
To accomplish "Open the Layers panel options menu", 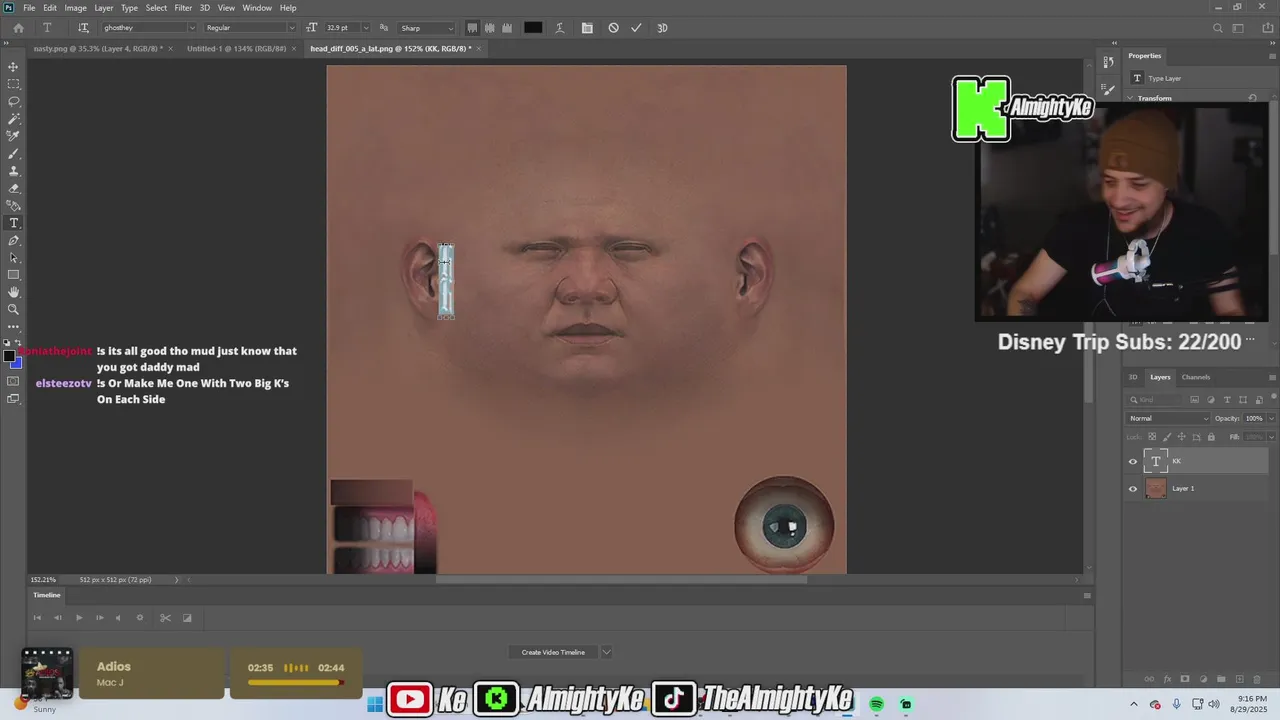I will (1271, 377).
